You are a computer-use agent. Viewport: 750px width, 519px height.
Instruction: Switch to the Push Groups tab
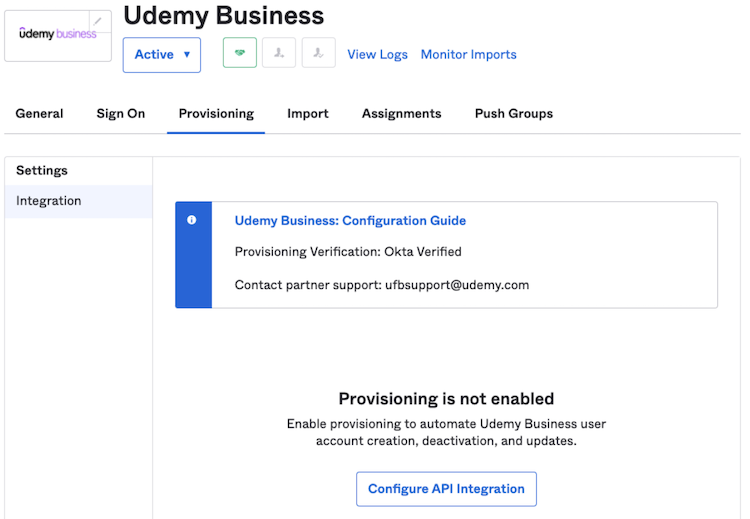pyautogui.click(x=513, y=114)
